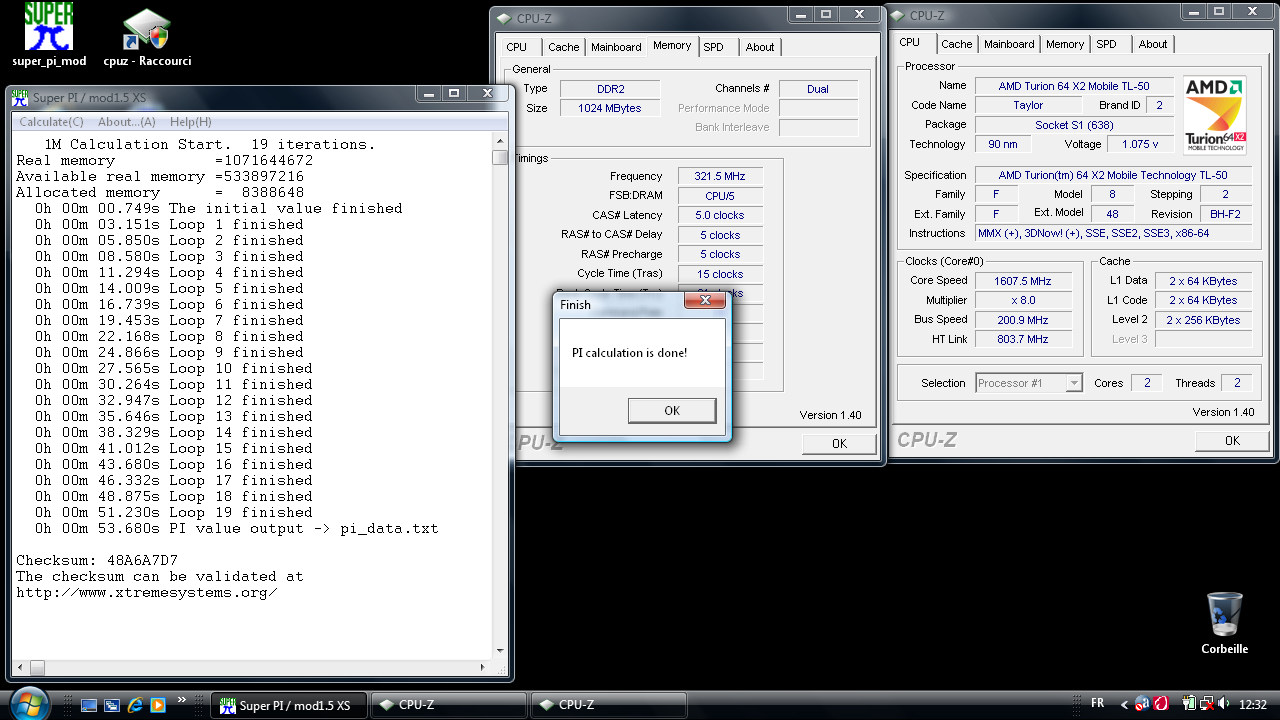Launch Internet Explorer from Quick Launch

click(135, 705)
